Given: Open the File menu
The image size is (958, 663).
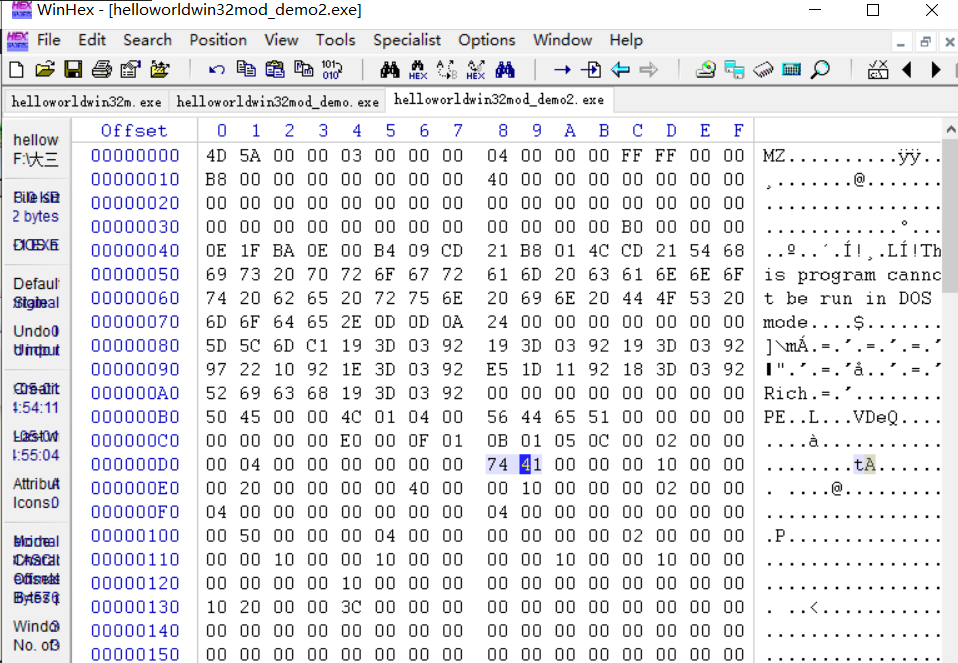Looking at the screenshot, I should 48,40.
